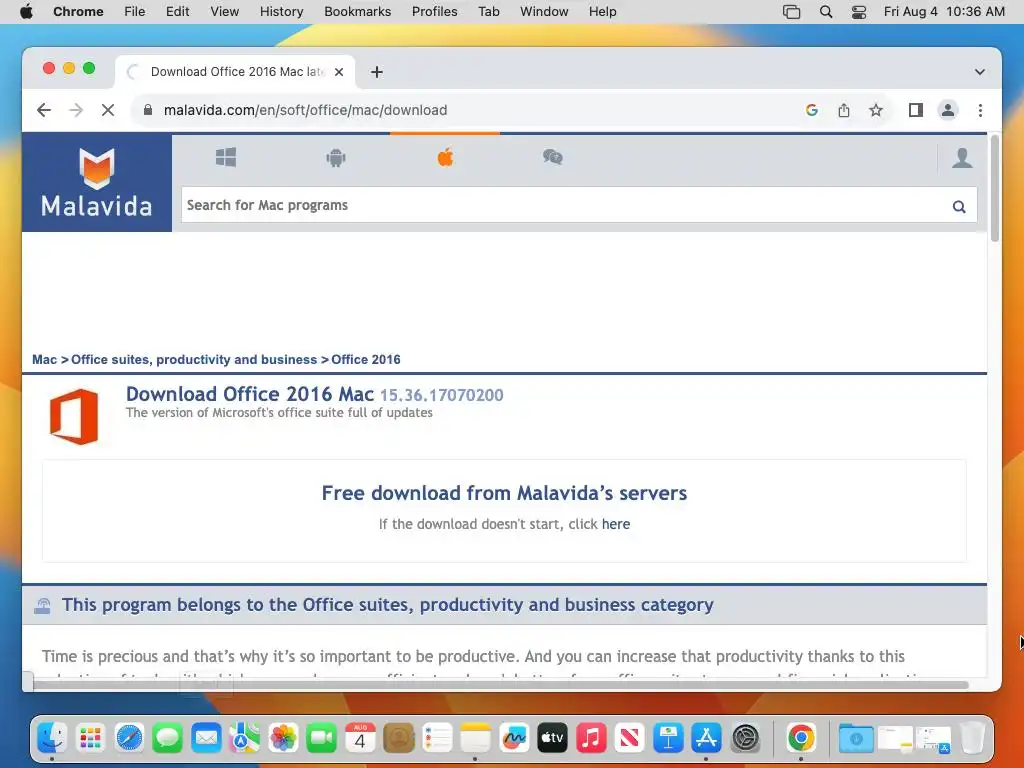The width and height of the screenshot is (1024, 768).
Task: Click the date and time in menu bar
Action: point(944,12)
